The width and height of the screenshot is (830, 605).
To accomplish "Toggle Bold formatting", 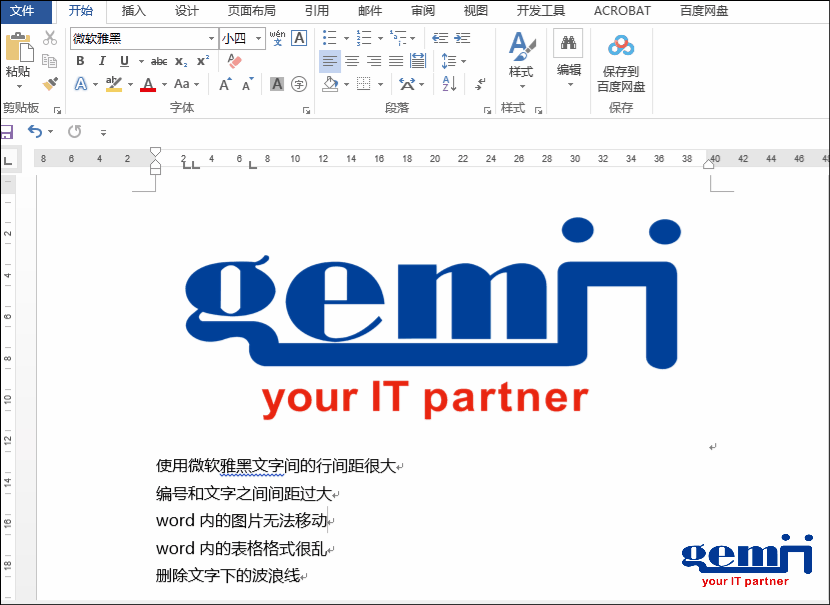I will [80, 61].
